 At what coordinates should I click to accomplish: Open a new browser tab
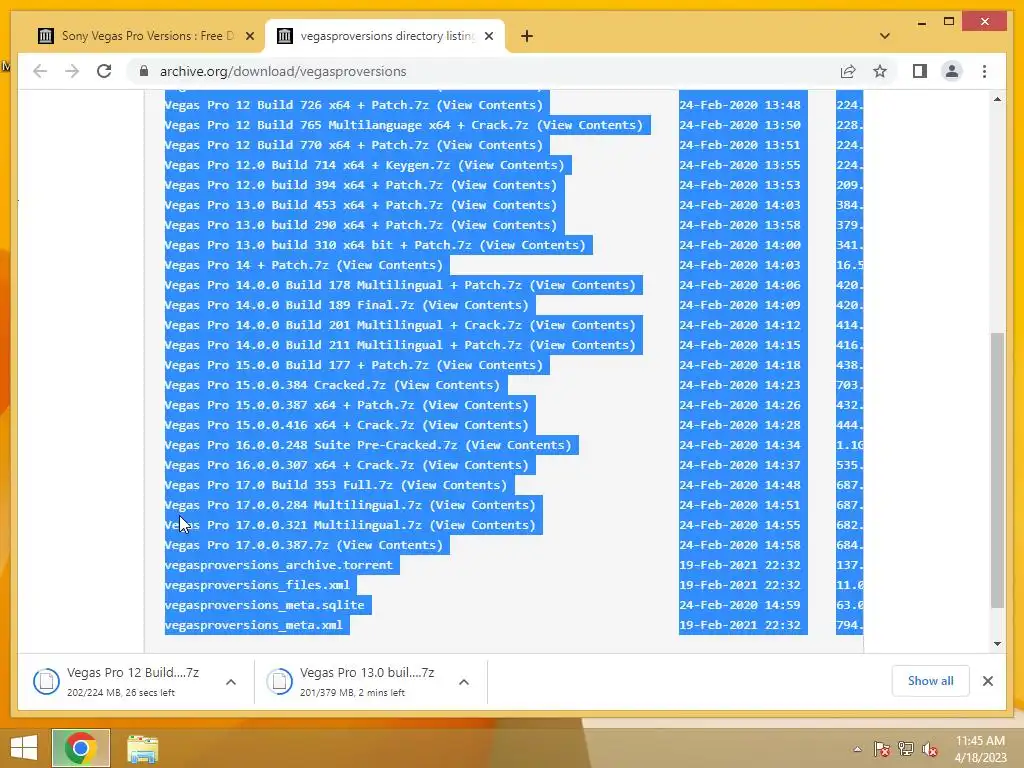(527, 36)
